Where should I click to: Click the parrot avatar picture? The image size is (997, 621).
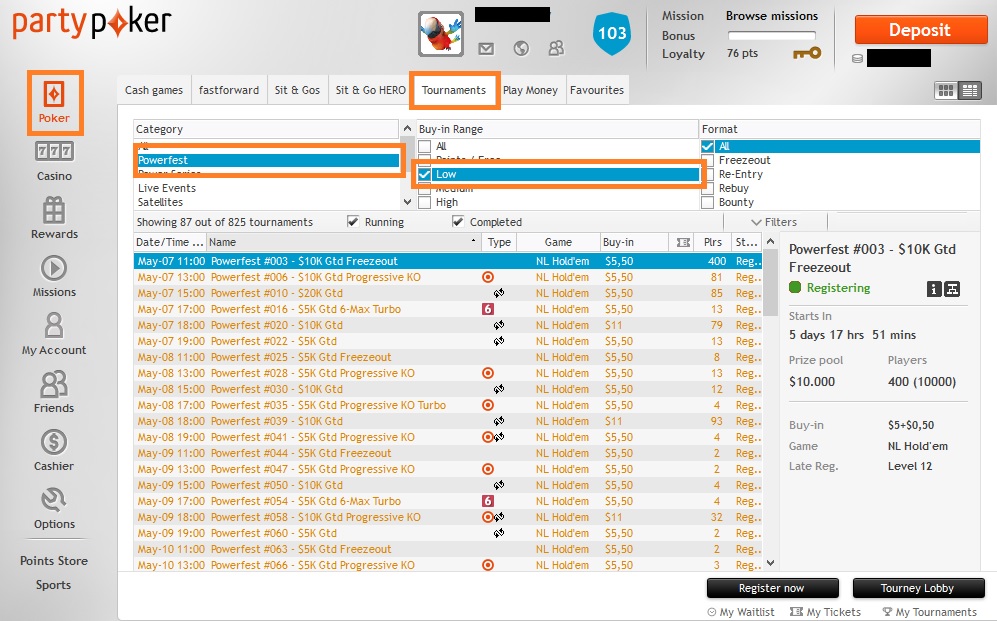(441, 34)
